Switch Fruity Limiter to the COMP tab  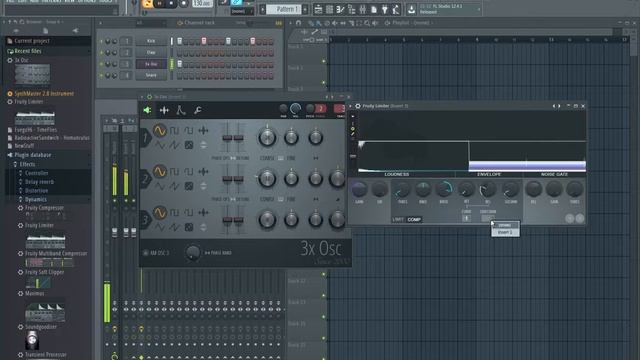pos(414,220)
